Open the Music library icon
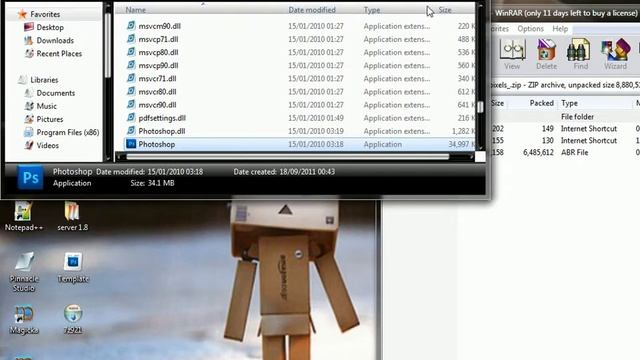The image size is (640, 360). (x=29, y=106)
